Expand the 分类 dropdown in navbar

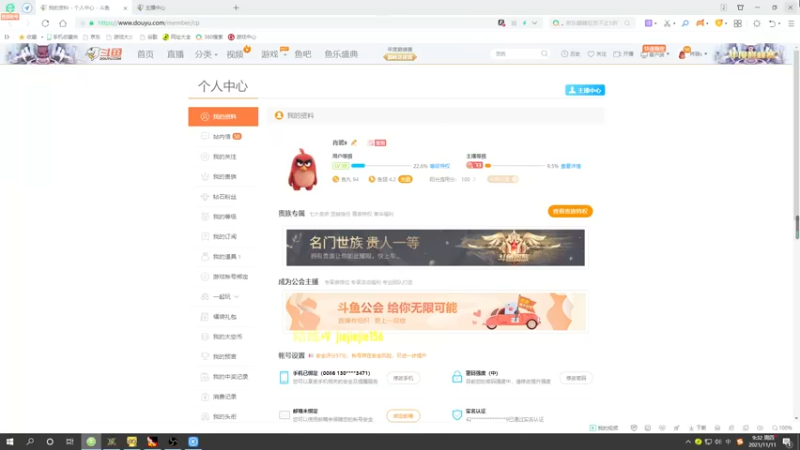coord(206,54)
